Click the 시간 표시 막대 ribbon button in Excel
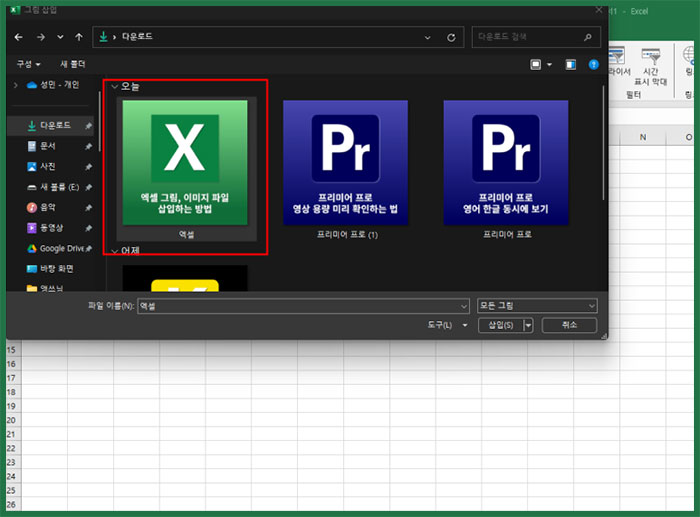The height and width of the screenshot is (517, 700). [x=650, y=67]
